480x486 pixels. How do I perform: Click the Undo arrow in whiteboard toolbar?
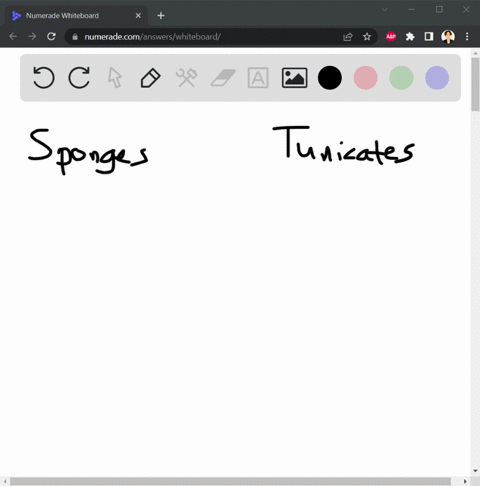click(x=44, y=78)
